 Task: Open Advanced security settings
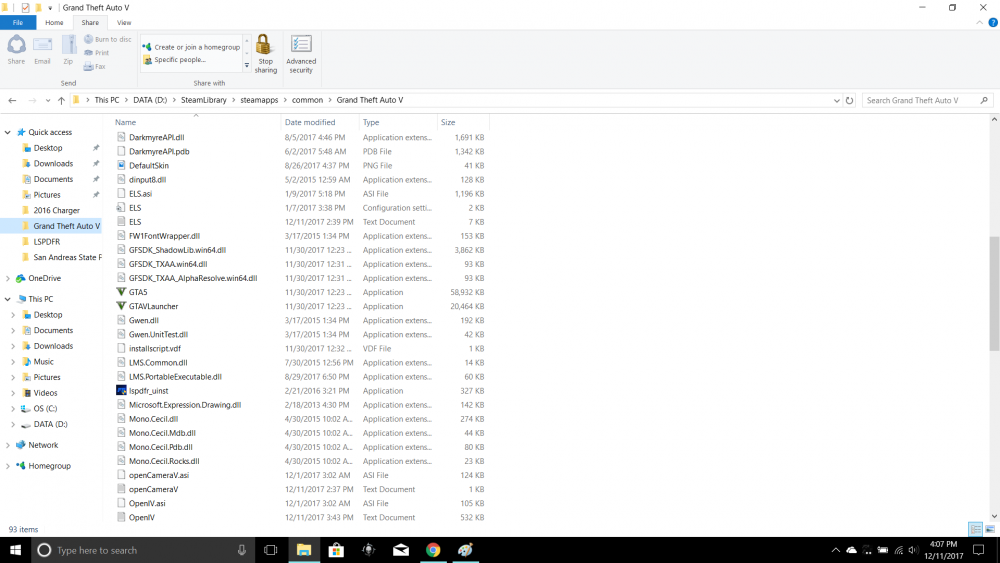[301, 54]
